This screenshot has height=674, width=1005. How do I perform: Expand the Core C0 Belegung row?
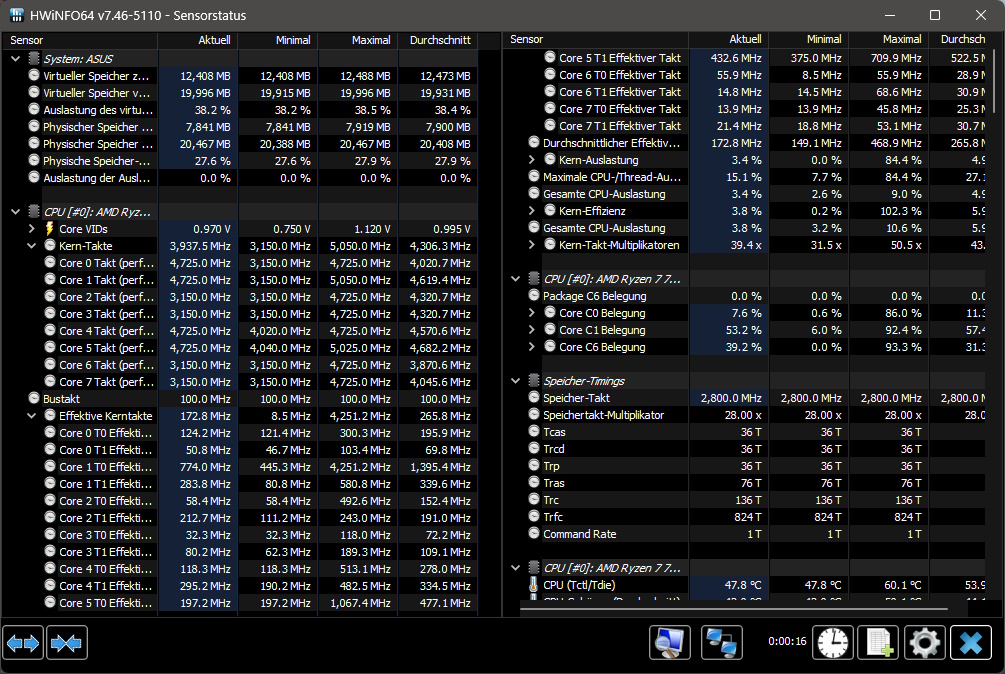pos(531,313)
